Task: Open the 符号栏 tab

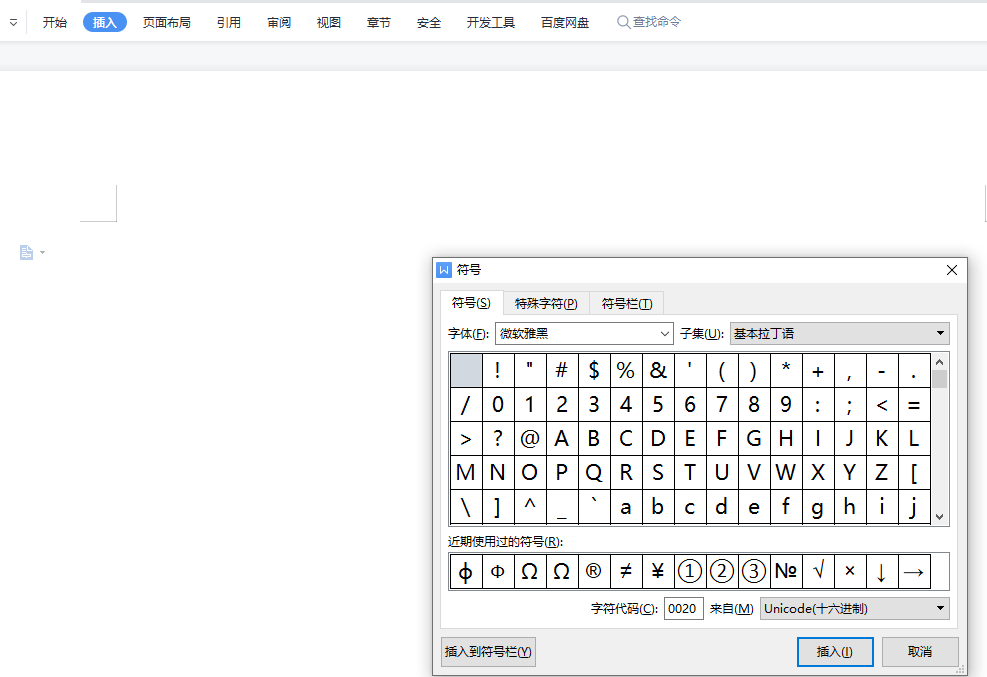Action: tap(626, 304)
